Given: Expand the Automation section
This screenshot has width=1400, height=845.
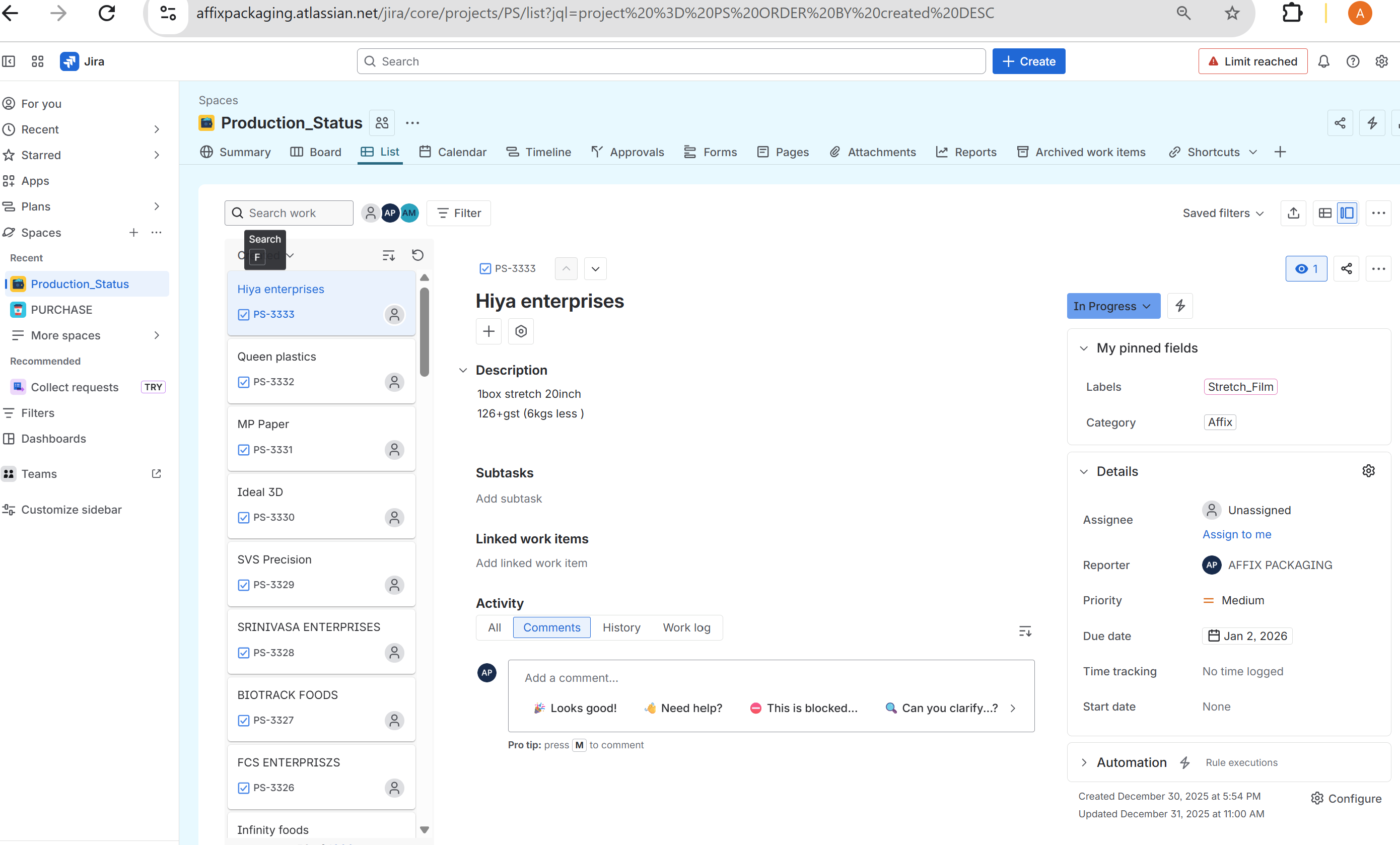Looking at the screenshot, I should [x=1084, y=762].
